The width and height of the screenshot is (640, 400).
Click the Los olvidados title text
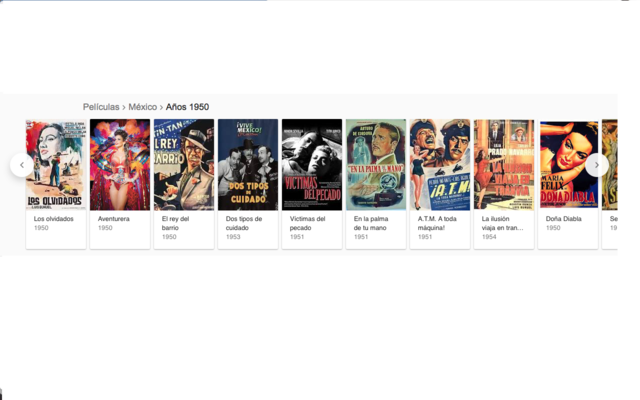[53, 219]
